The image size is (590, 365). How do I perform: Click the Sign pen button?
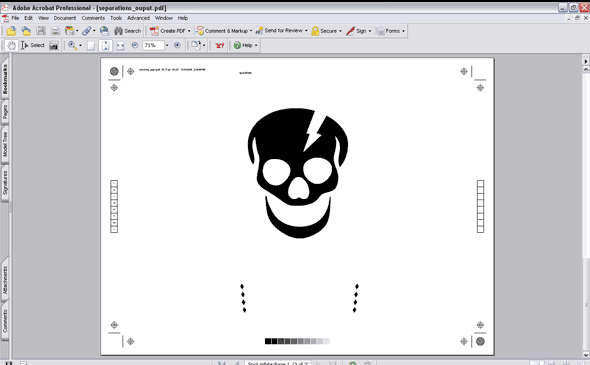[x=356, y=31]
